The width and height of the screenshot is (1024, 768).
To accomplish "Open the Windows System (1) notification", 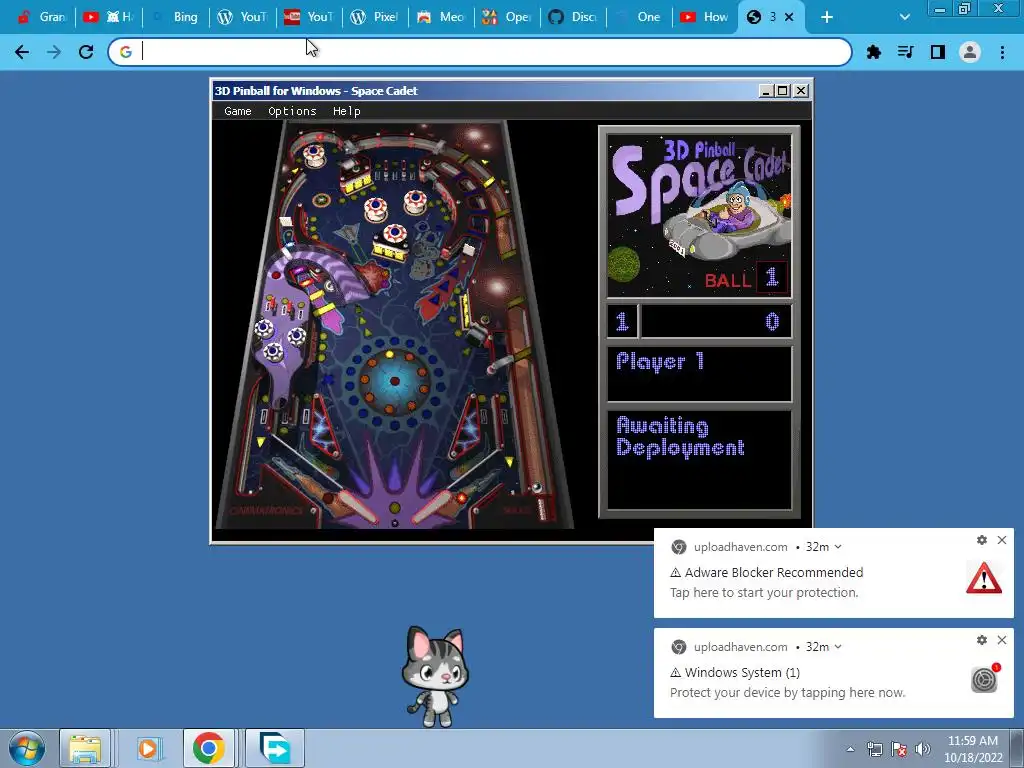I will click(x=833, y=673).
